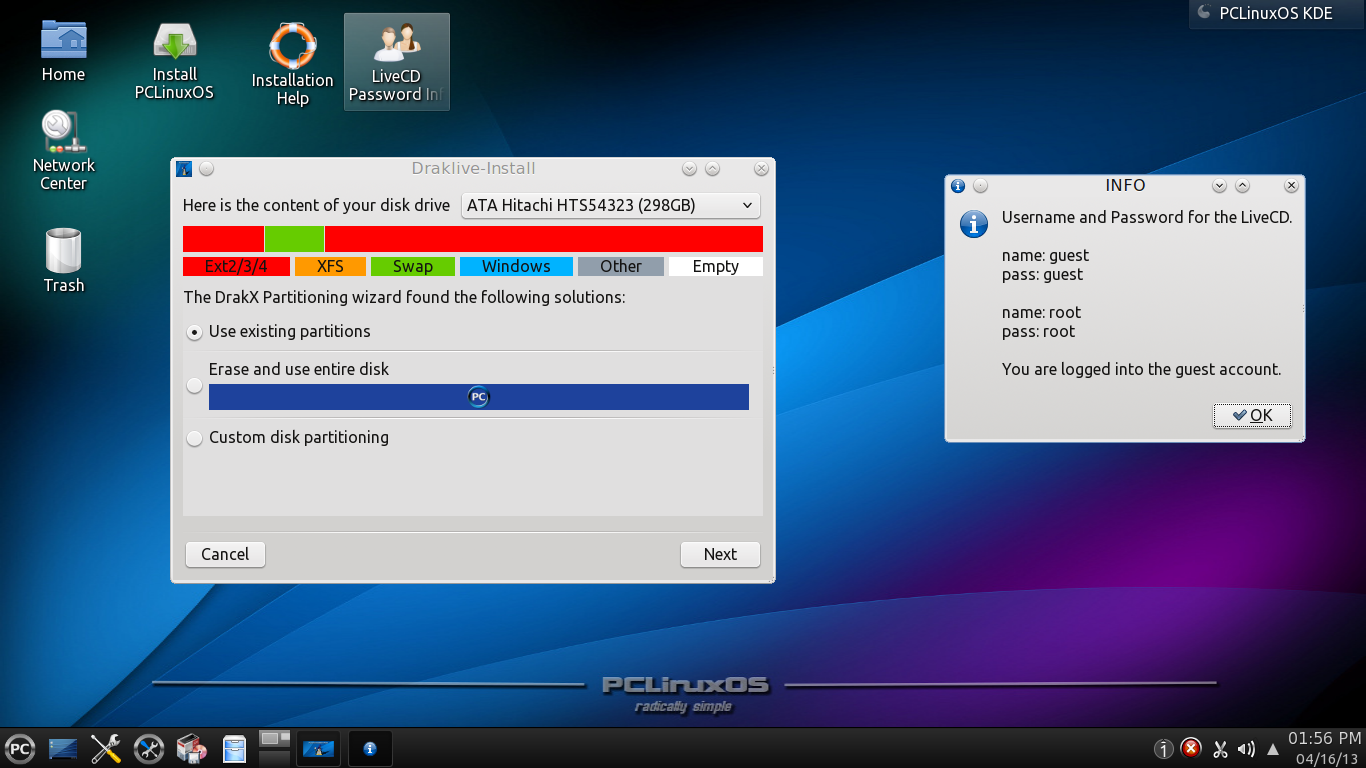Click the blue PC erase-disk preview bar
Screen dimensions: 1366x768
tap(479, 397)
